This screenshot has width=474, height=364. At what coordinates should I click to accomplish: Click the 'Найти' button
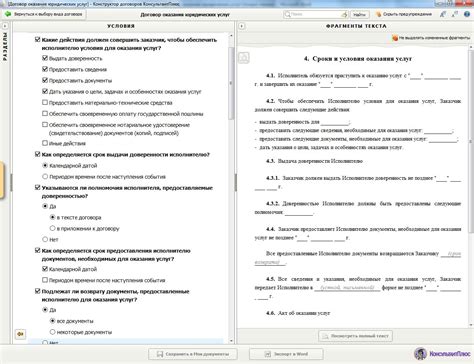pyautogui.click(x=359, y=14)
